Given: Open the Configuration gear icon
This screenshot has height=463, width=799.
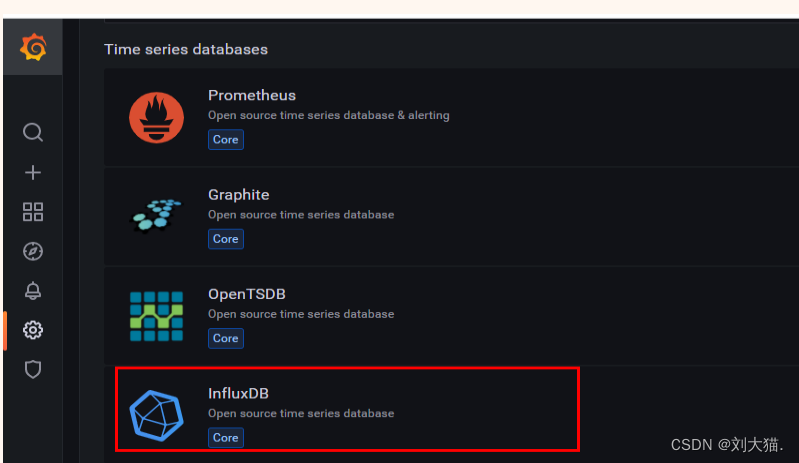Looking at the screenshot, I should coord(33,329).
